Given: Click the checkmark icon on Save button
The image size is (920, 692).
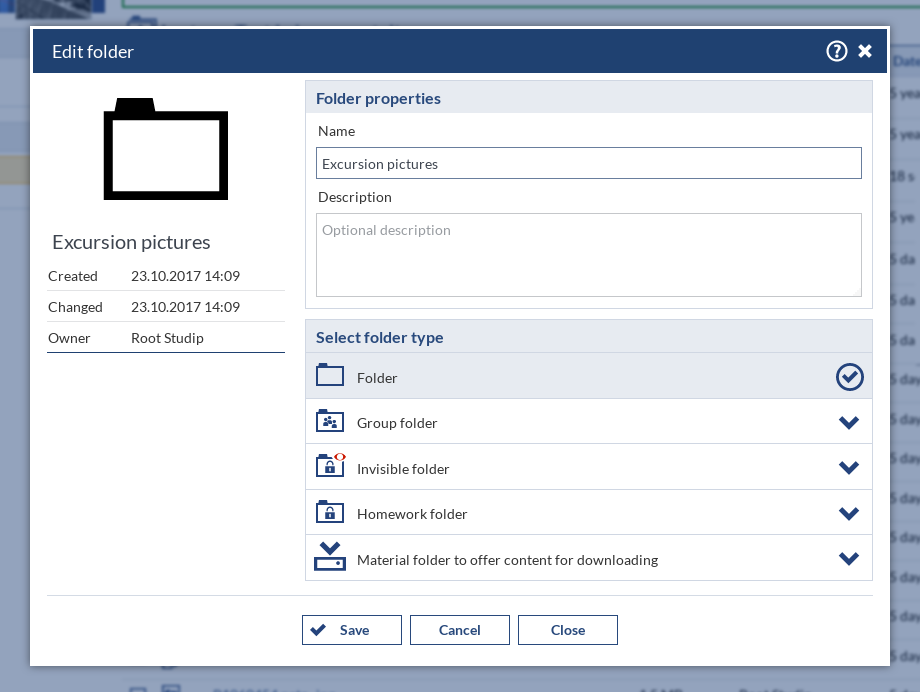Looking at the screenshot, I should click(318, 630).
